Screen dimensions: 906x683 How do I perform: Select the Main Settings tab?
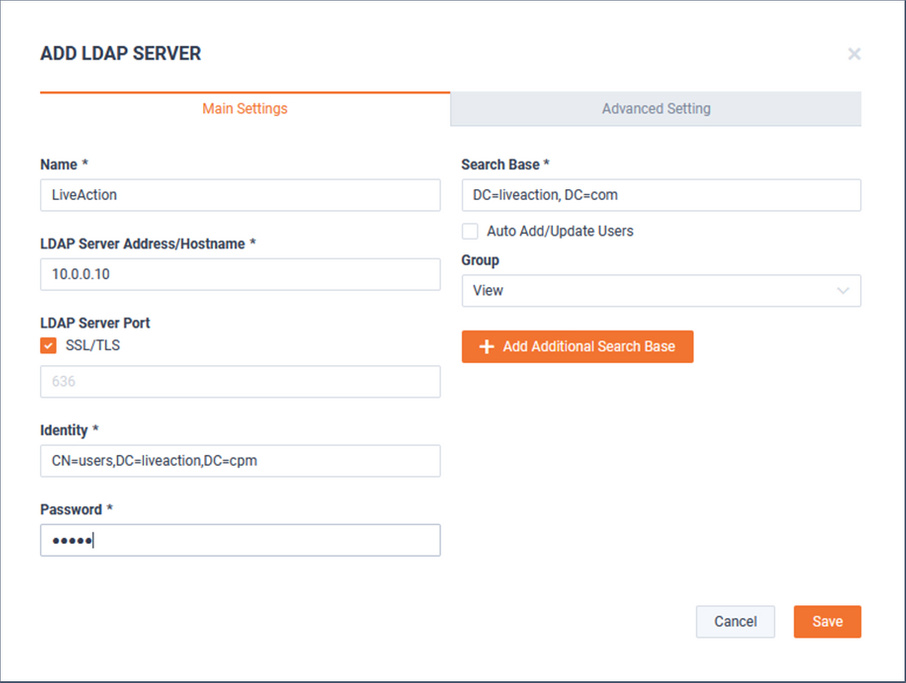coord(245,109)
